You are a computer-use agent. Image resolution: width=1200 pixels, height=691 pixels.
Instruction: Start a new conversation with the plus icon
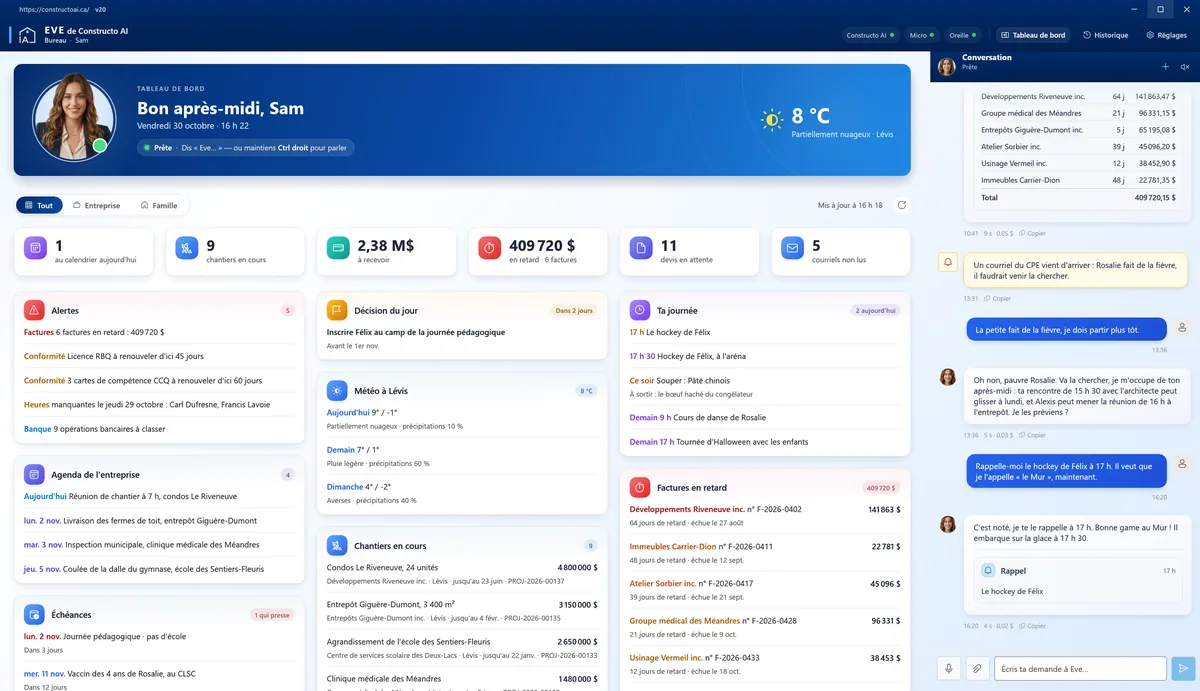tap(1165, 67)
